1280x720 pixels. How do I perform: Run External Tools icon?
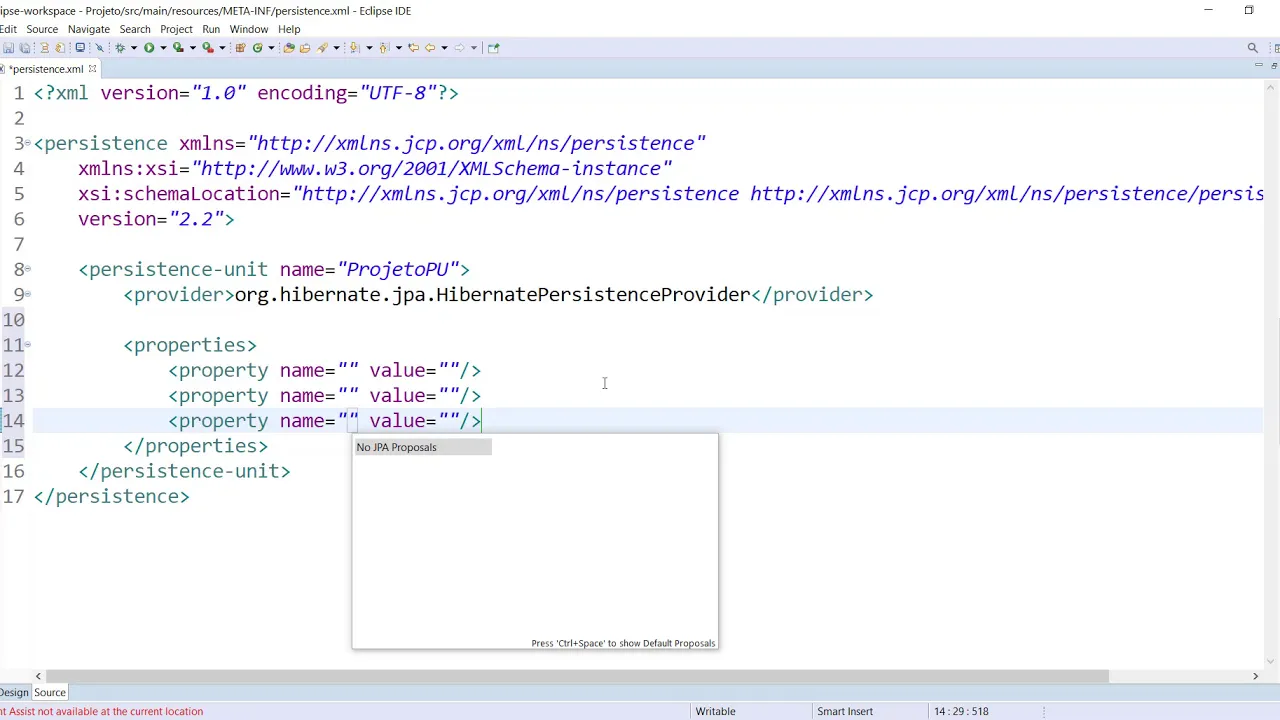click(208, 47)
